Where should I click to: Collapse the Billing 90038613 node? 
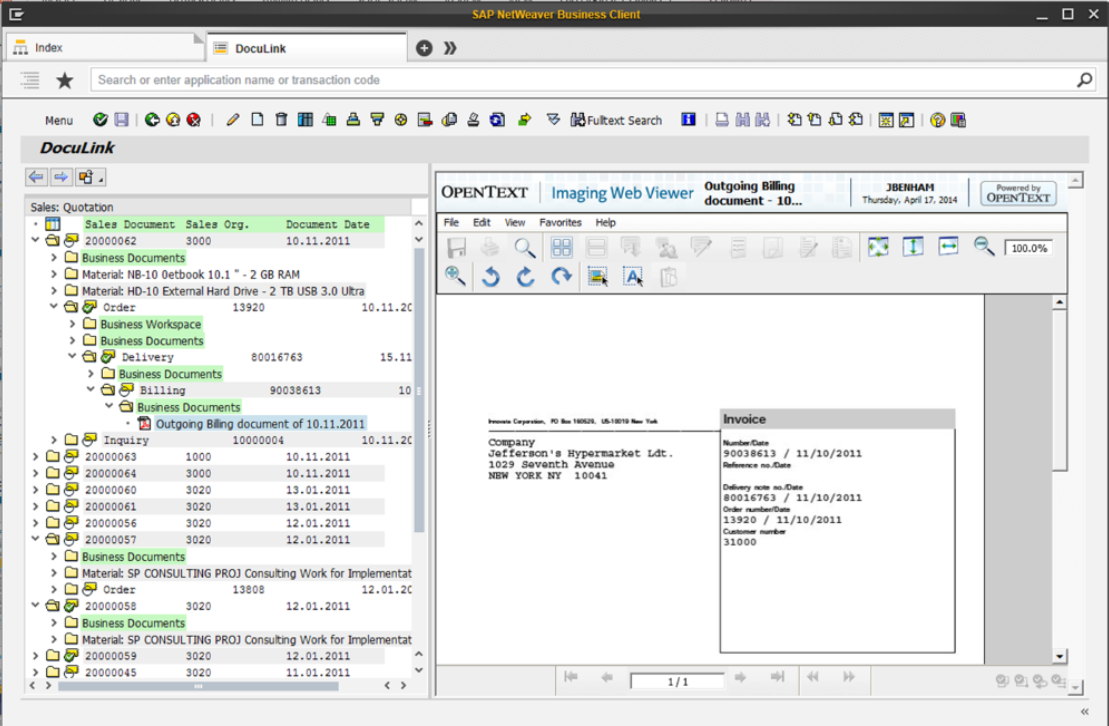pos(91,390)
